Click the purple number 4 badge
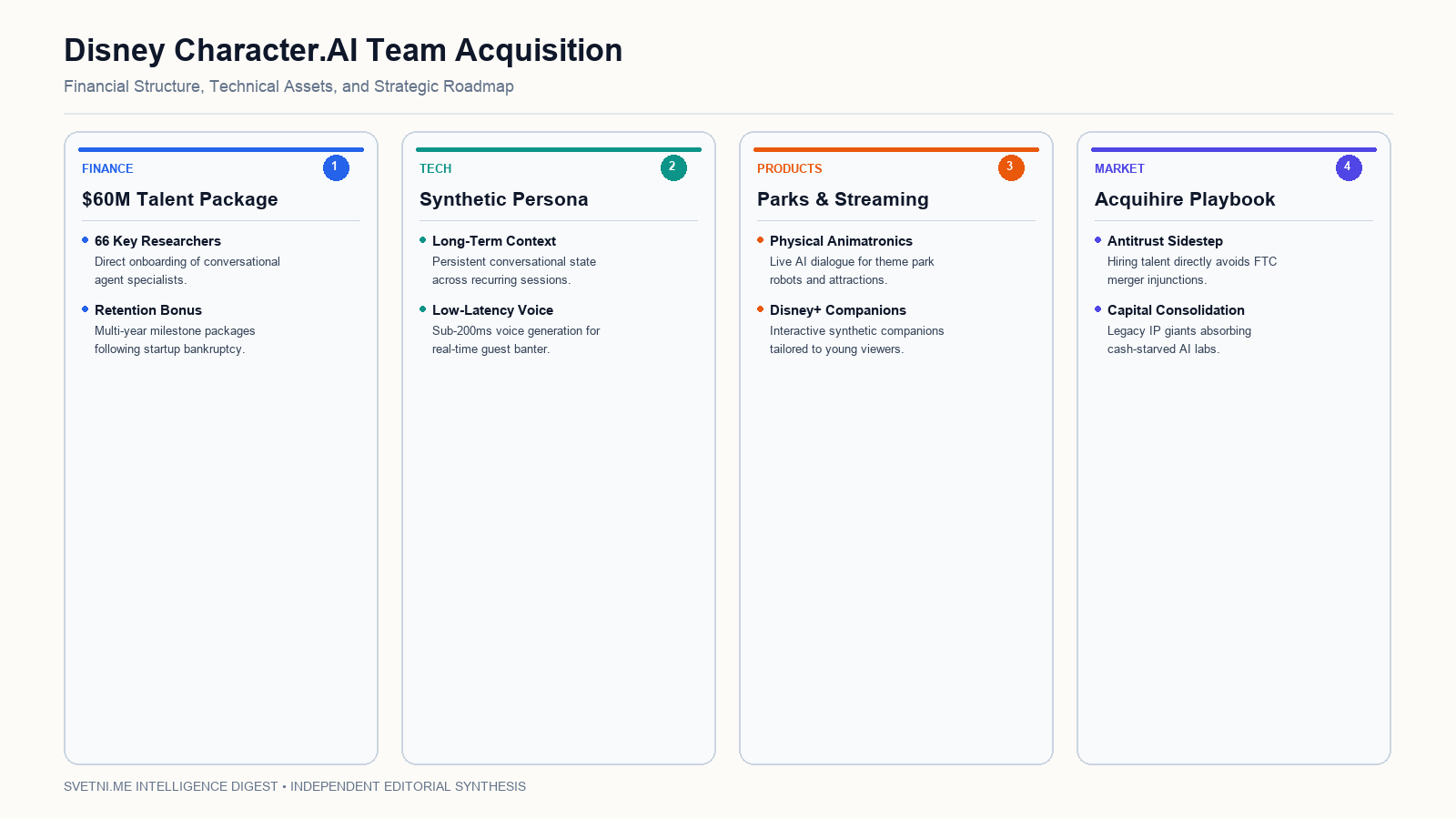 pos(1349,167)
